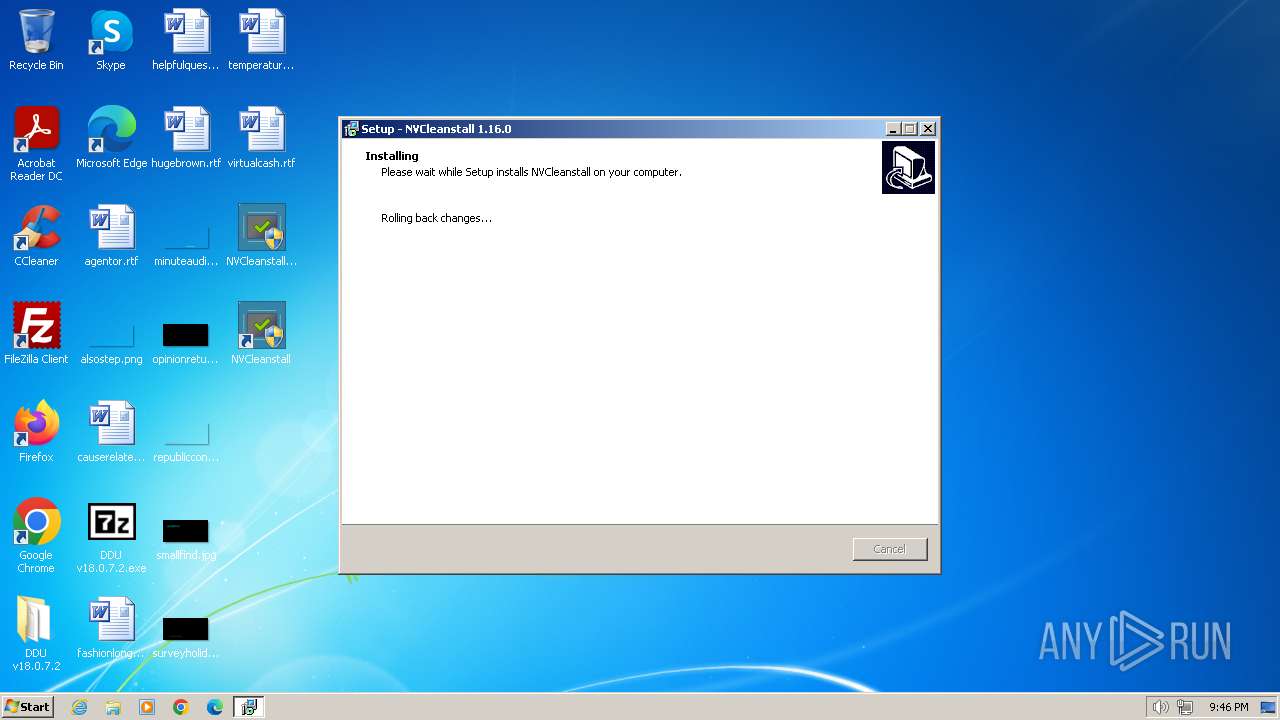Open Windows Media Player from the taskbar

pyautogui.click(x=147, y=707)
